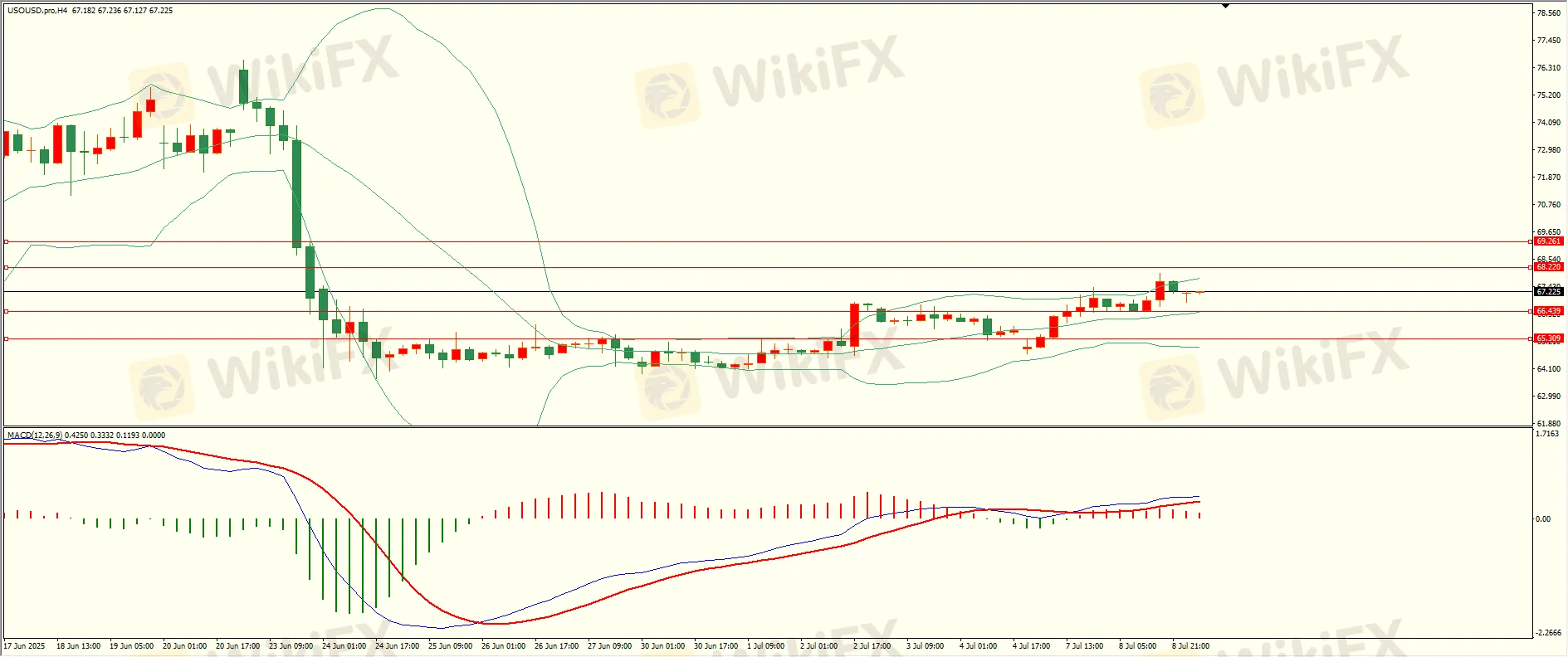1568x657 pixels.
Task: Click the 77.450 price axis label
Action: 1549,41
